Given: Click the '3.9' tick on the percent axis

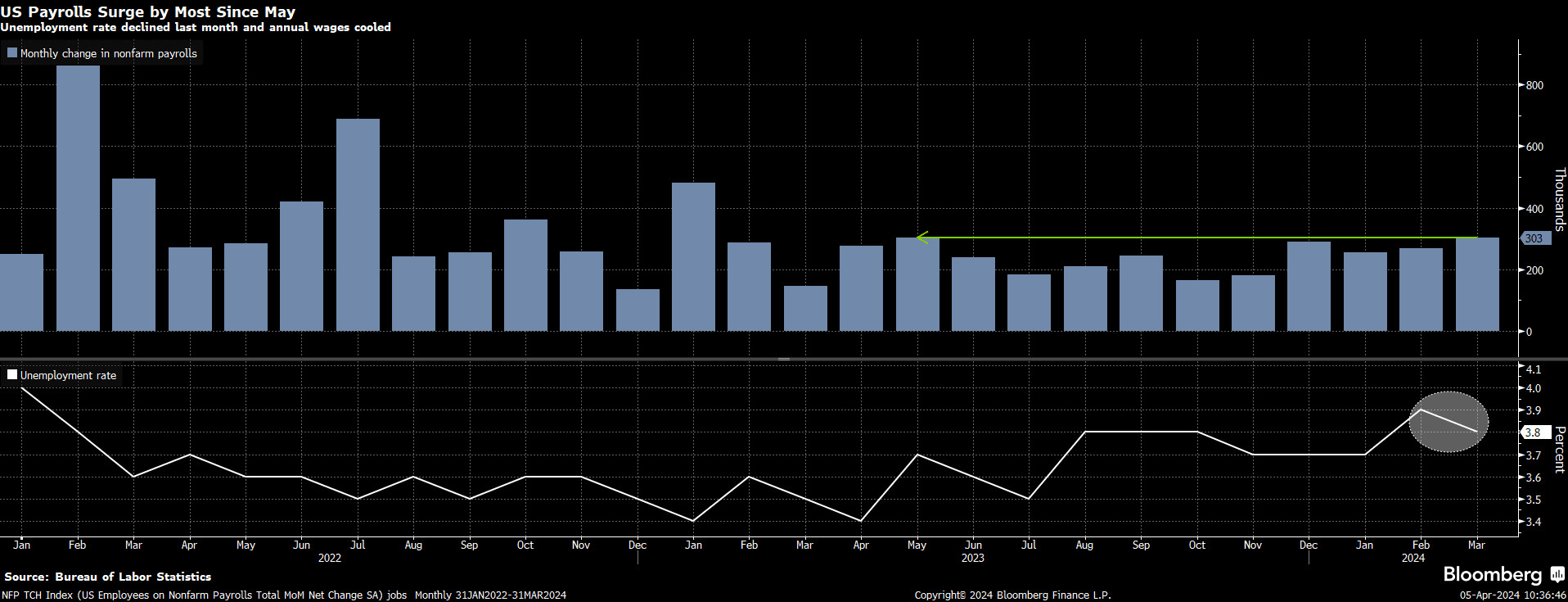Looking at the screenshot, I should [1533, 410].
